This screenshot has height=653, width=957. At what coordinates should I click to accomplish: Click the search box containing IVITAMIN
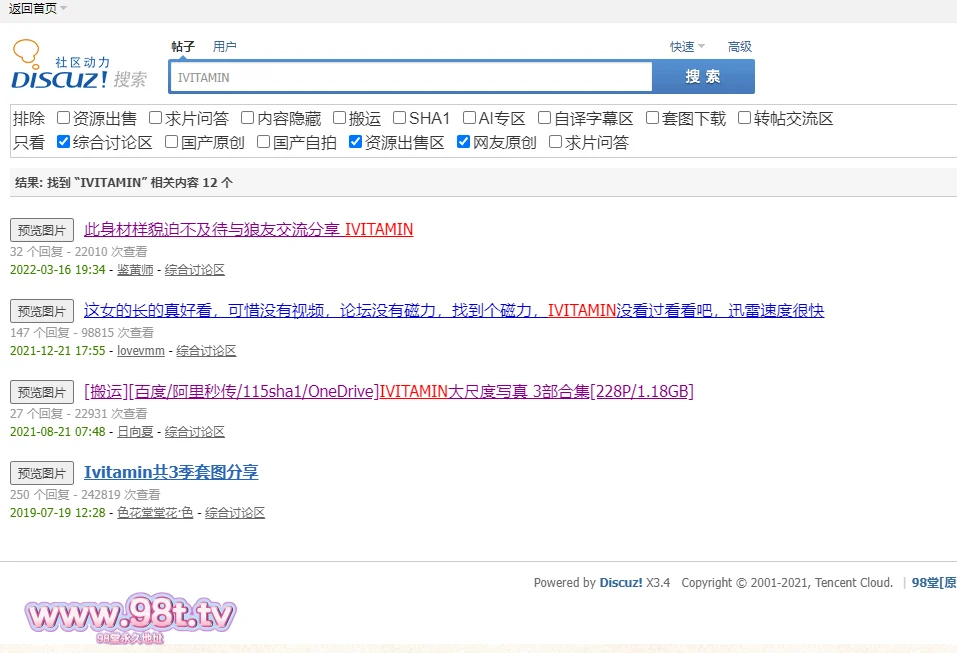(410, 77)
